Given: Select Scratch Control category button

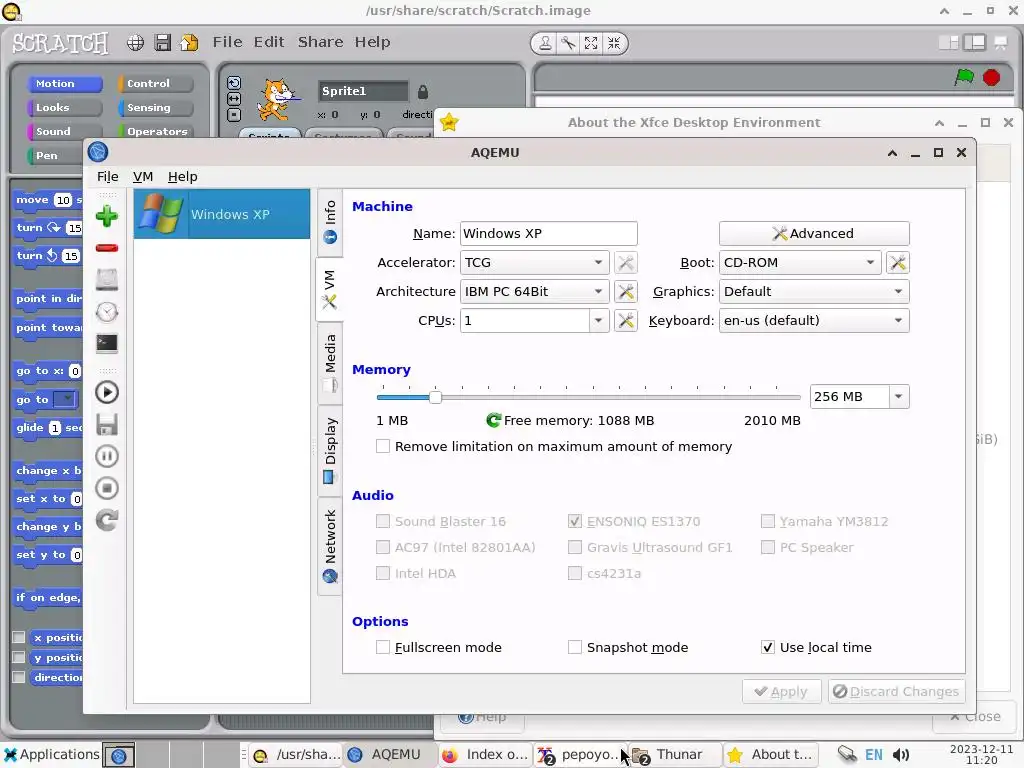Looking at the screenshot, I should [x=155, y=84].
